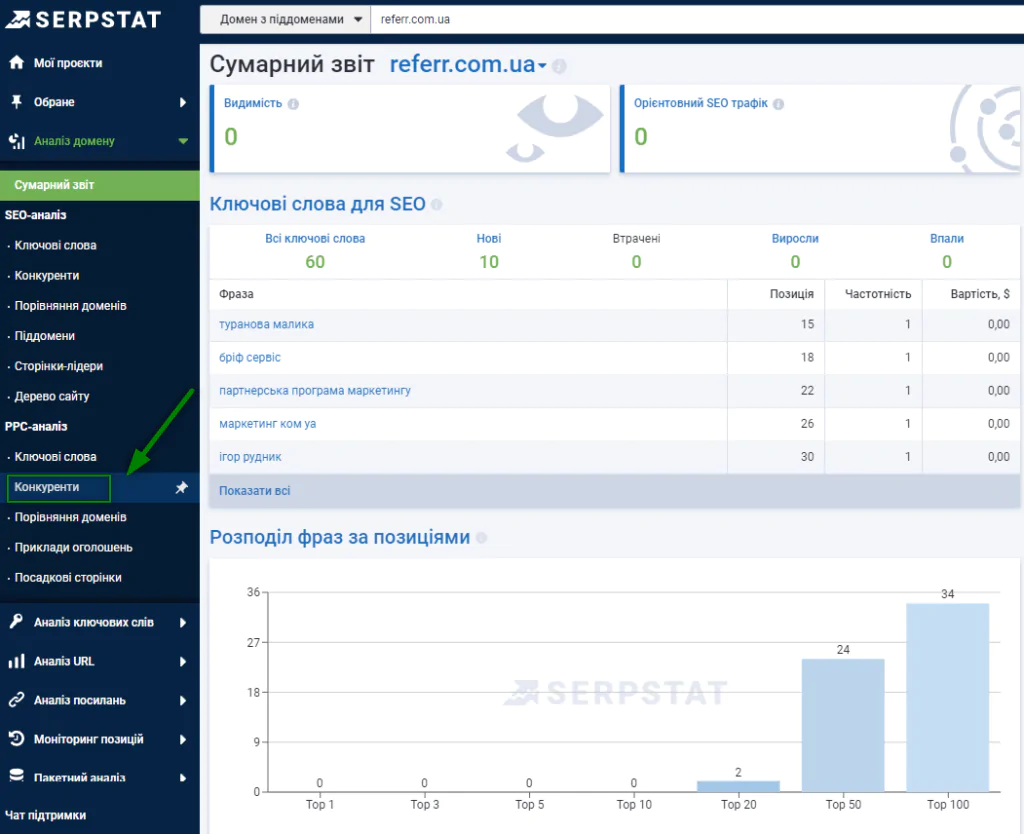Click the Виросли keywords link
The image size is (1024, 834).
pos(795,238)
